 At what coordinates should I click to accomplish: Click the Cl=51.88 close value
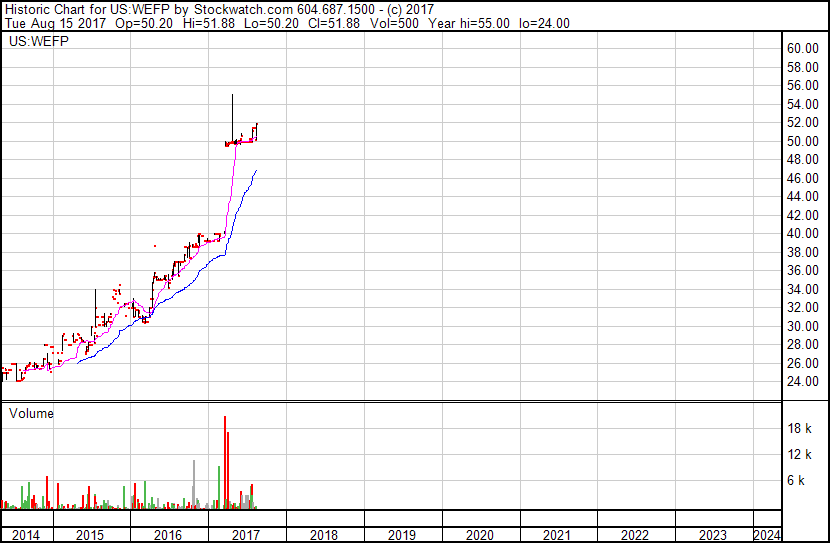(x=334, y=23)
